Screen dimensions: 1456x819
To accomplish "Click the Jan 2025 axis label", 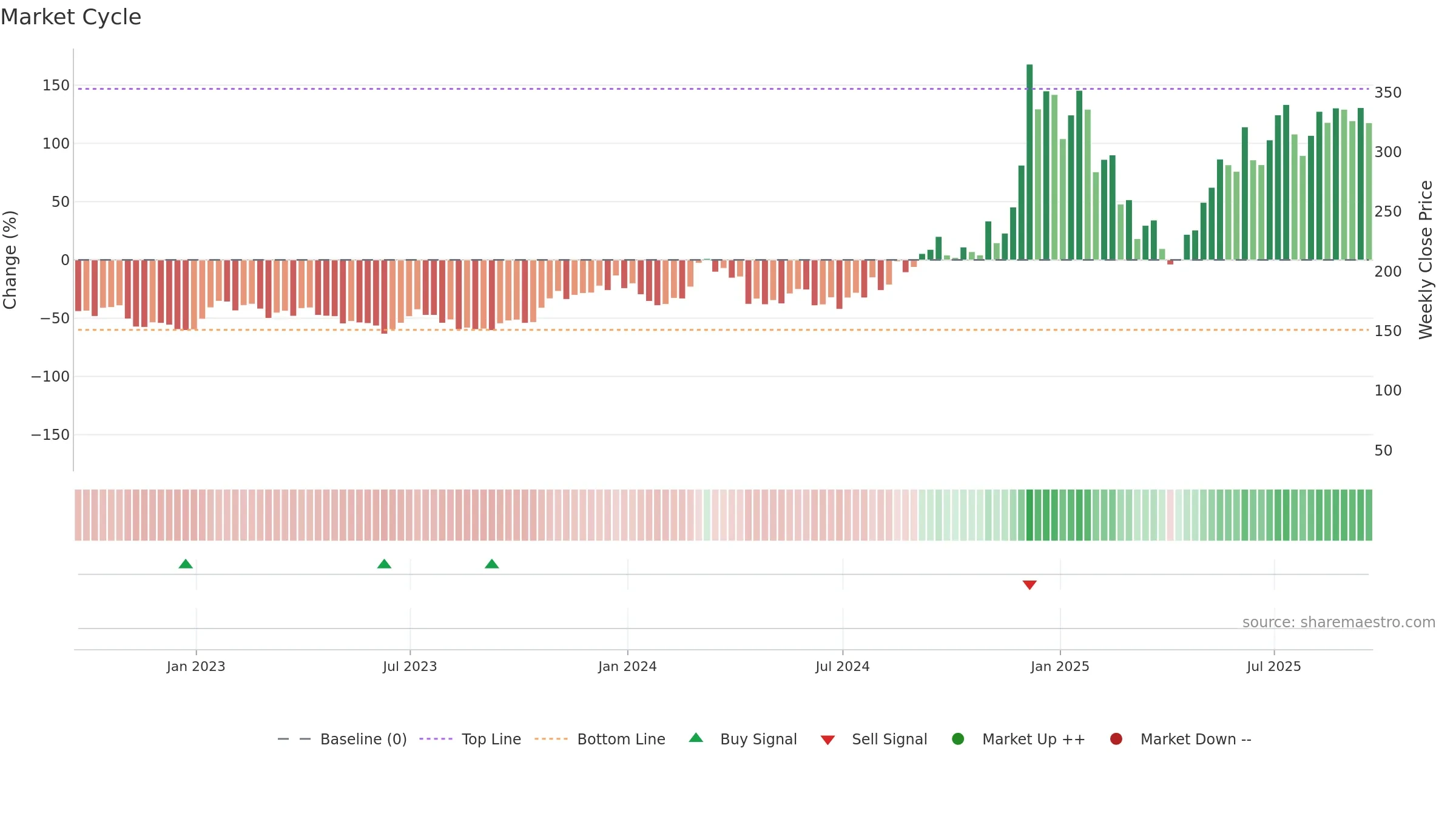I will [x=1060, y=666].
